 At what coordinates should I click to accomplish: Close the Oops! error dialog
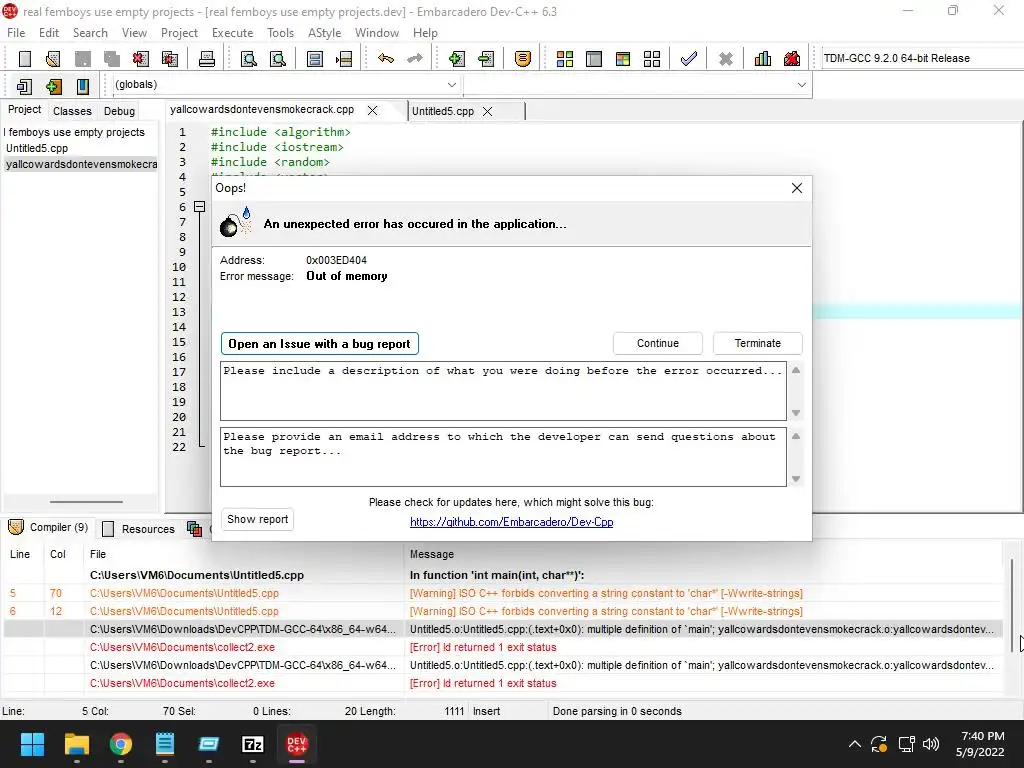pyautogui.click(x=797, y=188)
